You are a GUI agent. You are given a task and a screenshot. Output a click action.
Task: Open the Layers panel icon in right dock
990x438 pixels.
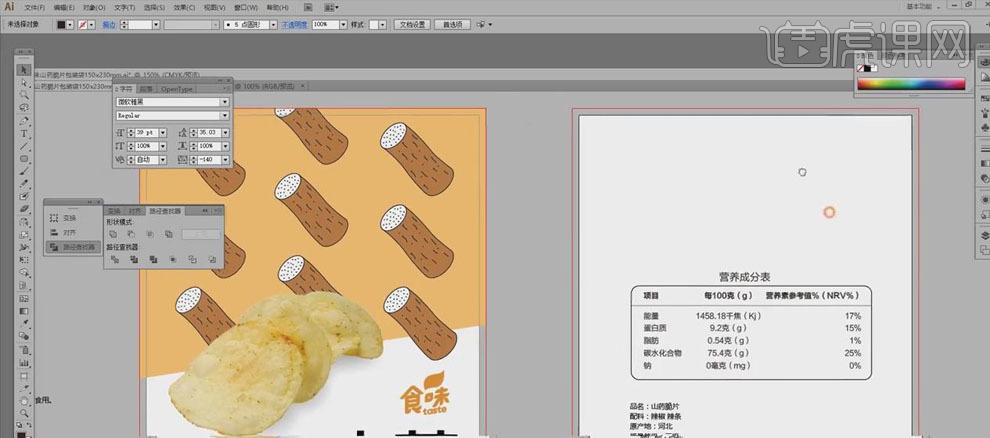point(984,235)
